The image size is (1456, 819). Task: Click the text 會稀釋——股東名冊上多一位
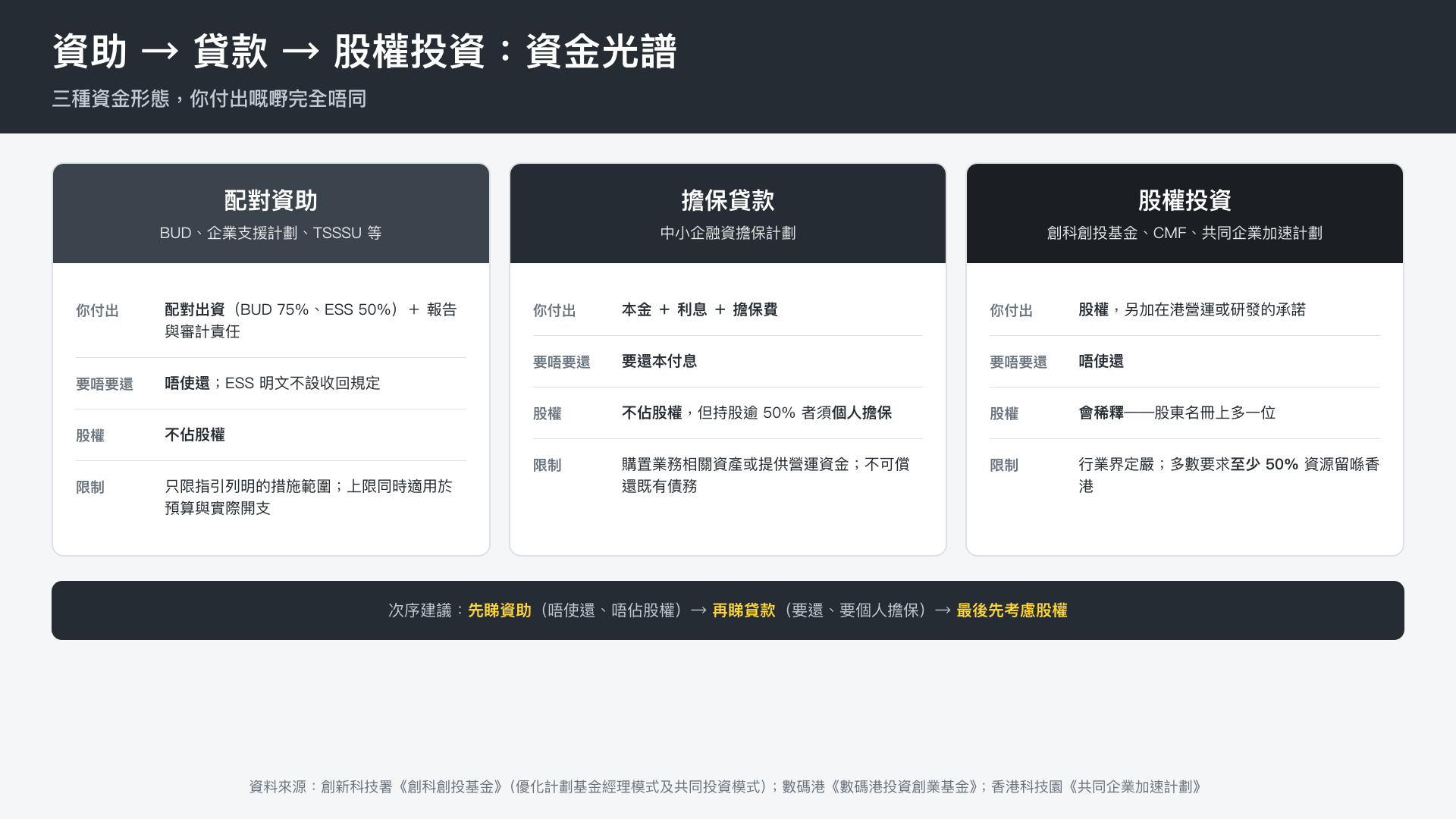tap(1177, 413)
